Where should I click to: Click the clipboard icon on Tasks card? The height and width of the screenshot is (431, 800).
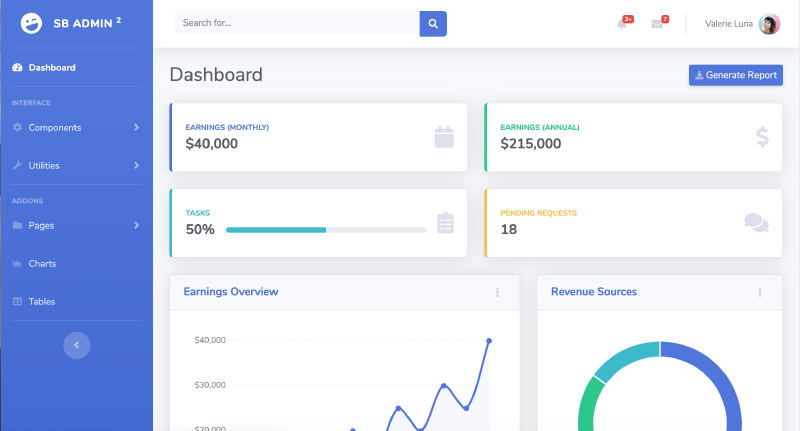[445, 223]
